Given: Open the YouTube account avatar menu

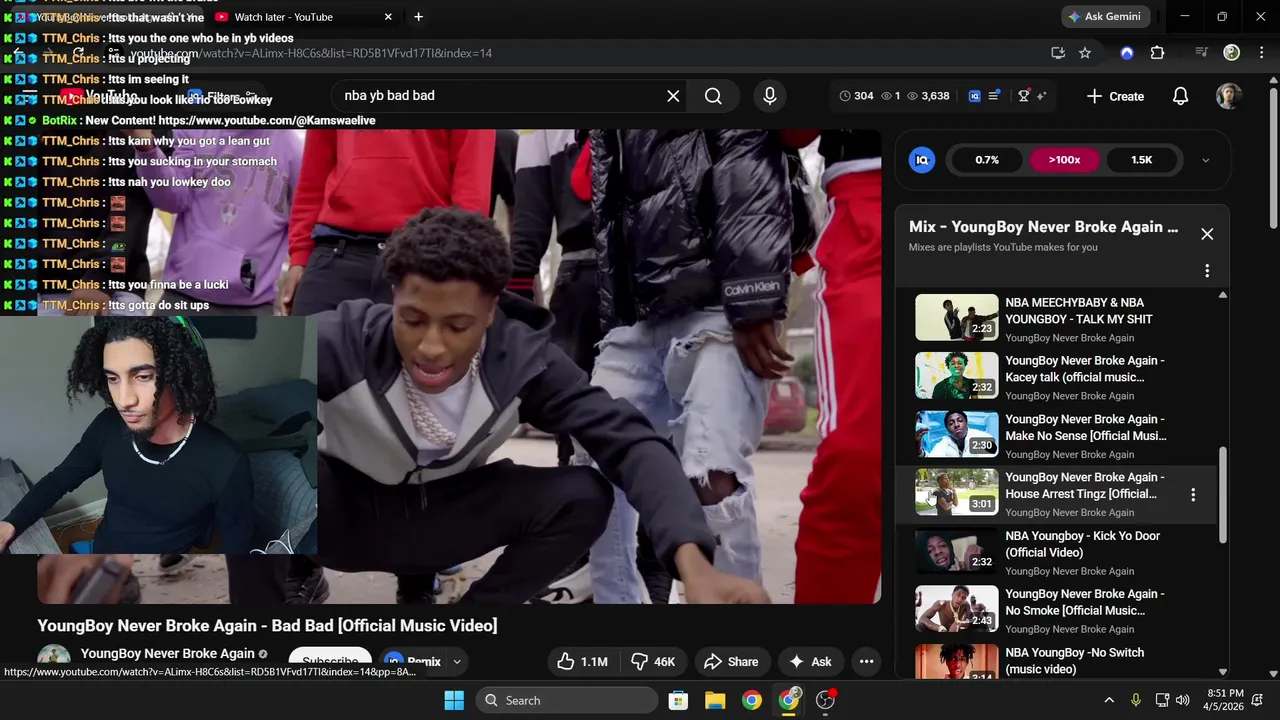Looking at the screenshot, I should pos(1229,96).
